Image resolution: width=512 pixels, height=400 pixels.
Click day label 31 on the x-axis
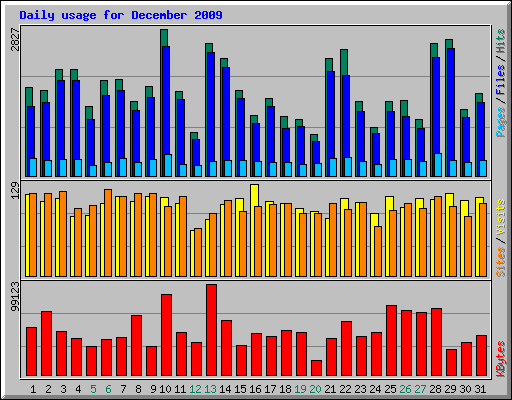[x=480, y=389]
